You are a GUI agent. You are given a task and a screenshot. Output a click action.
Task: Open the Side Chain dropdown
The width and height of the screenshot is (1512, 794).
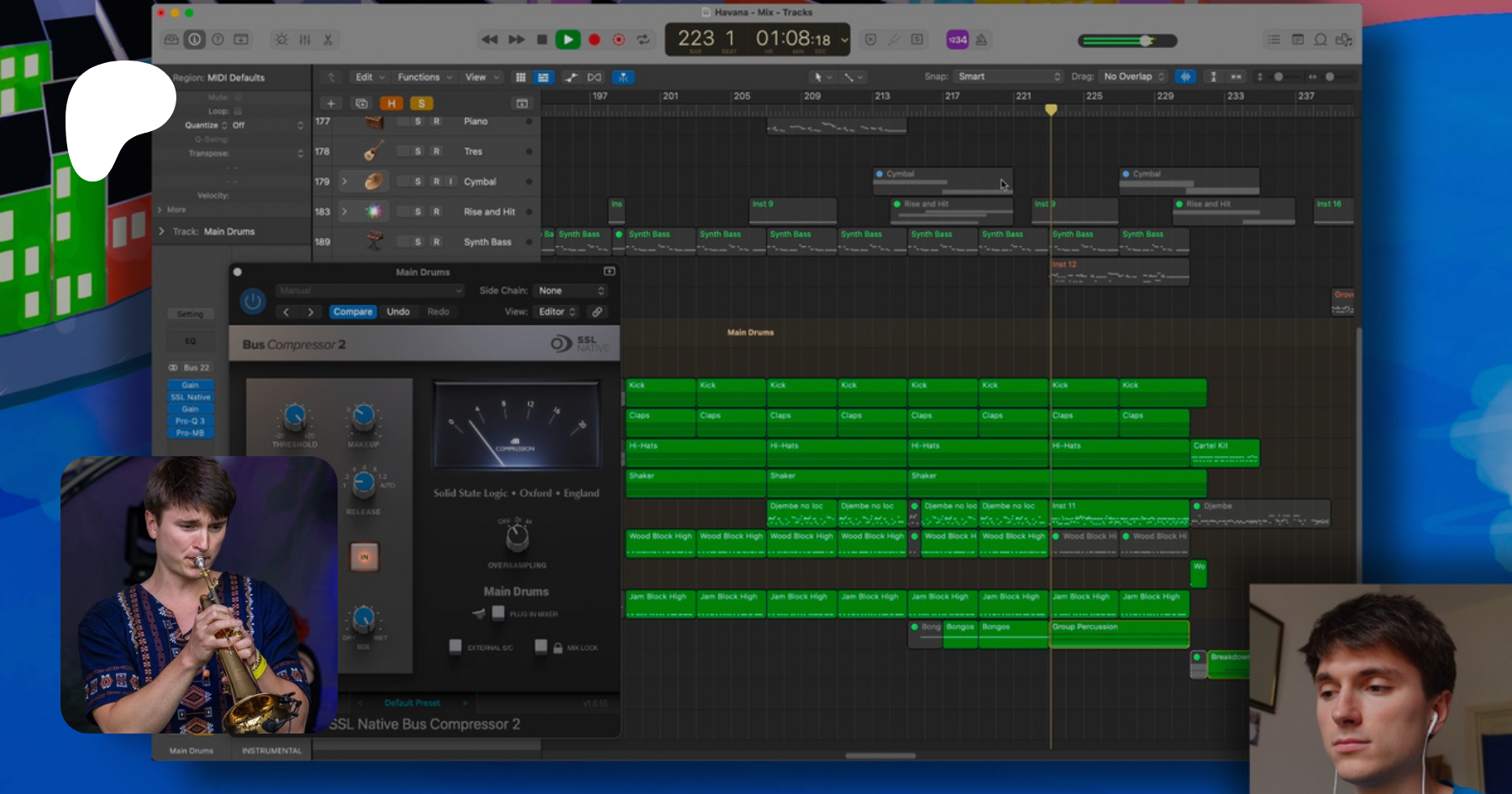(x=571, y=291)
